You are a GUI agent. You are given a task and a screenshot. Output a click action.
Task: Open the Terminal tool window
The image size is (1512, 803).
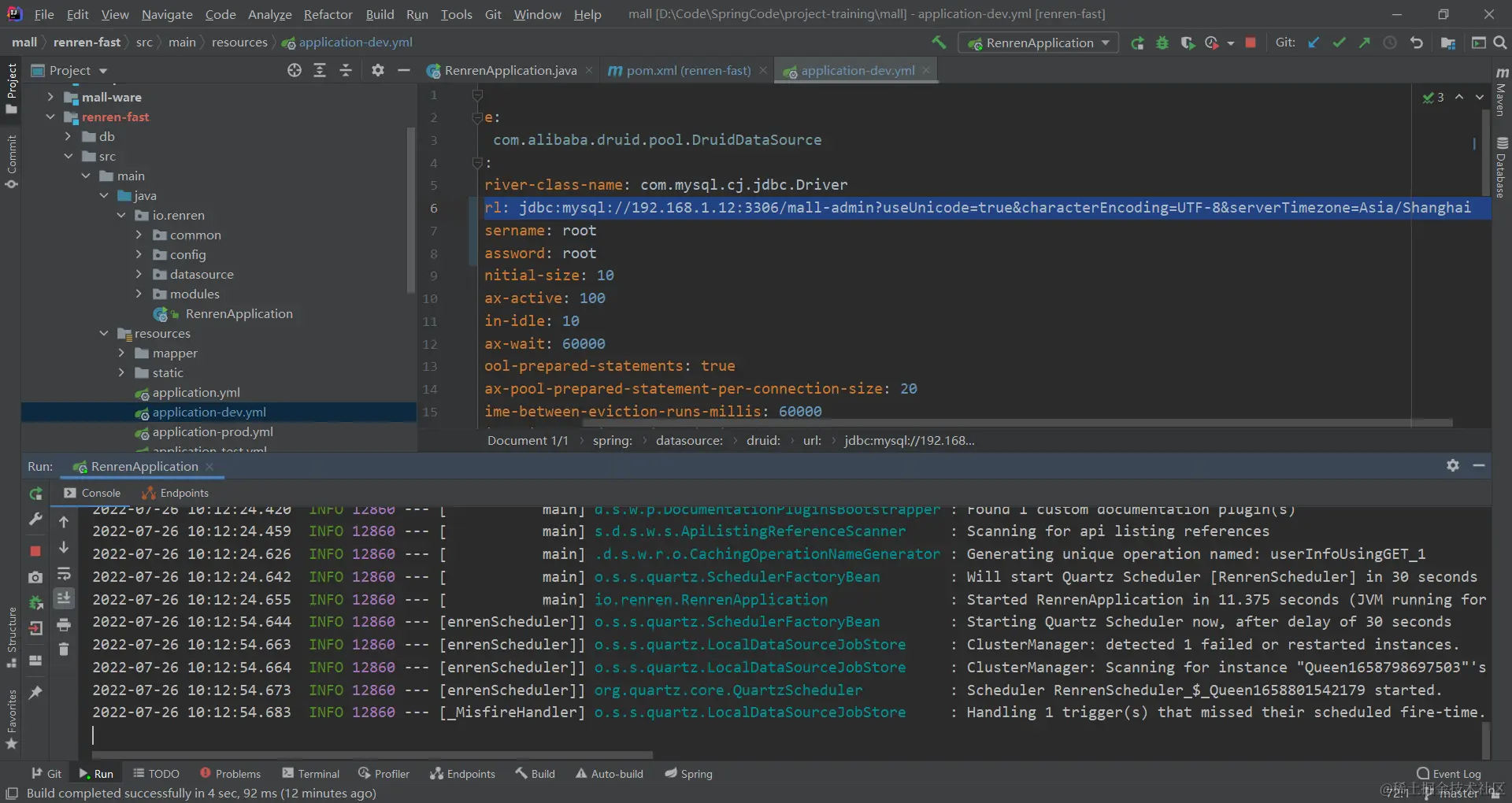[x=311, y=774]
